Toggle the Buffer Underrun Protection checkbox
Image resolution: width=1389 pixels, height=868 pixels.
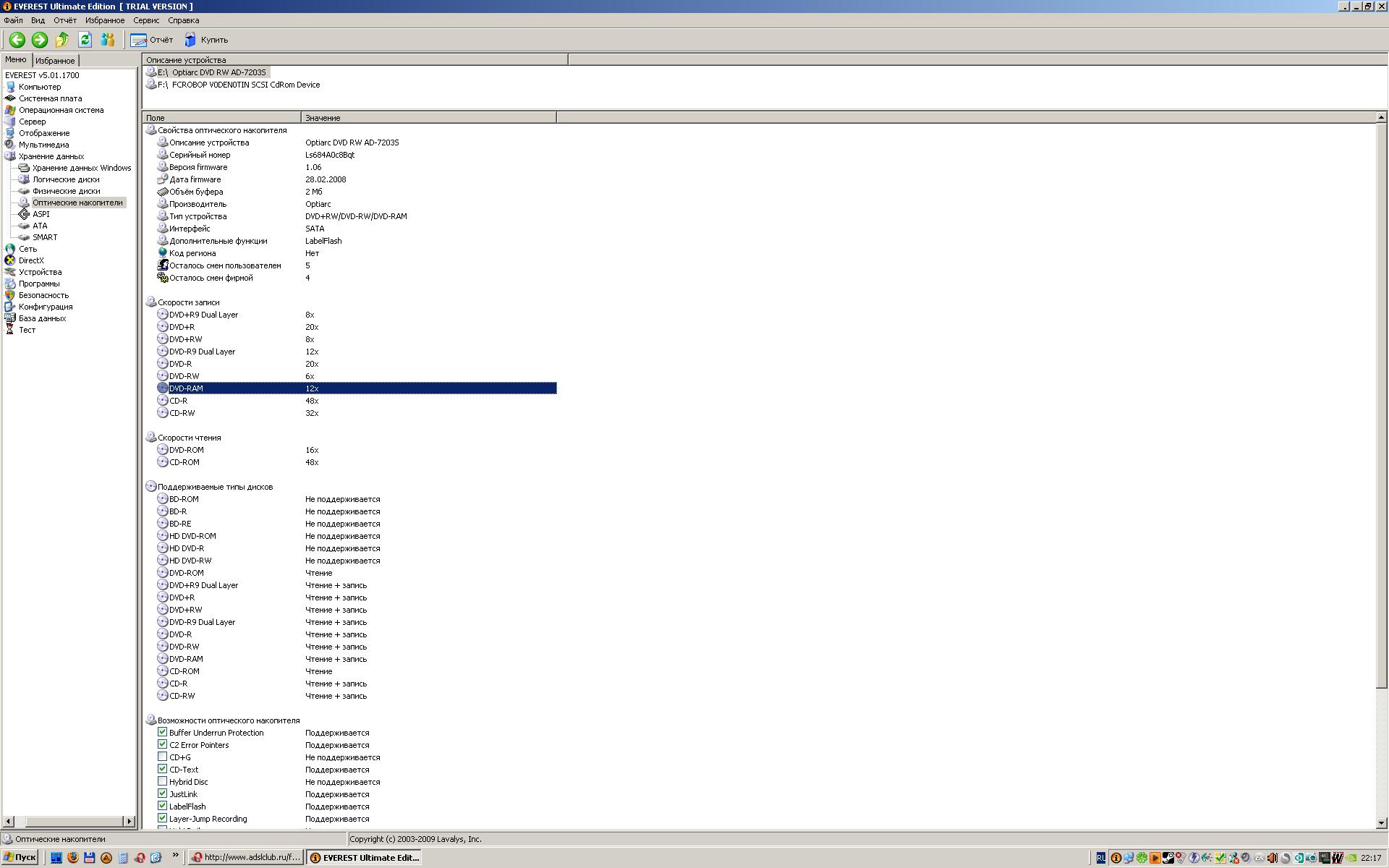(x=163, y=732)
